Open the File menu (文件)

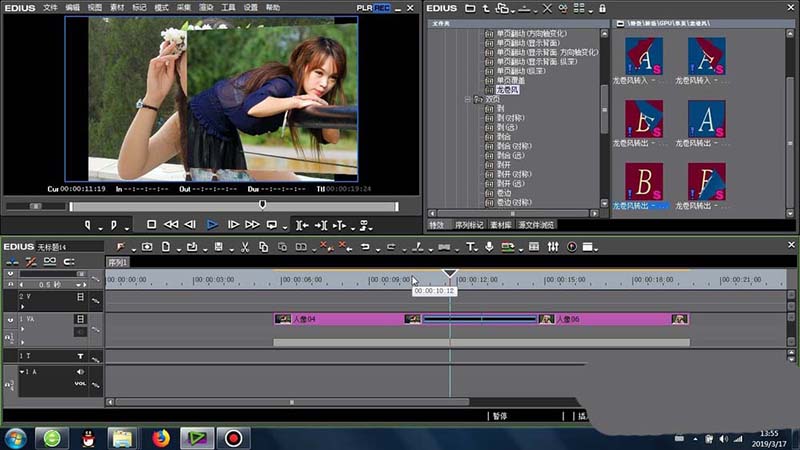(x=50, y=8)
